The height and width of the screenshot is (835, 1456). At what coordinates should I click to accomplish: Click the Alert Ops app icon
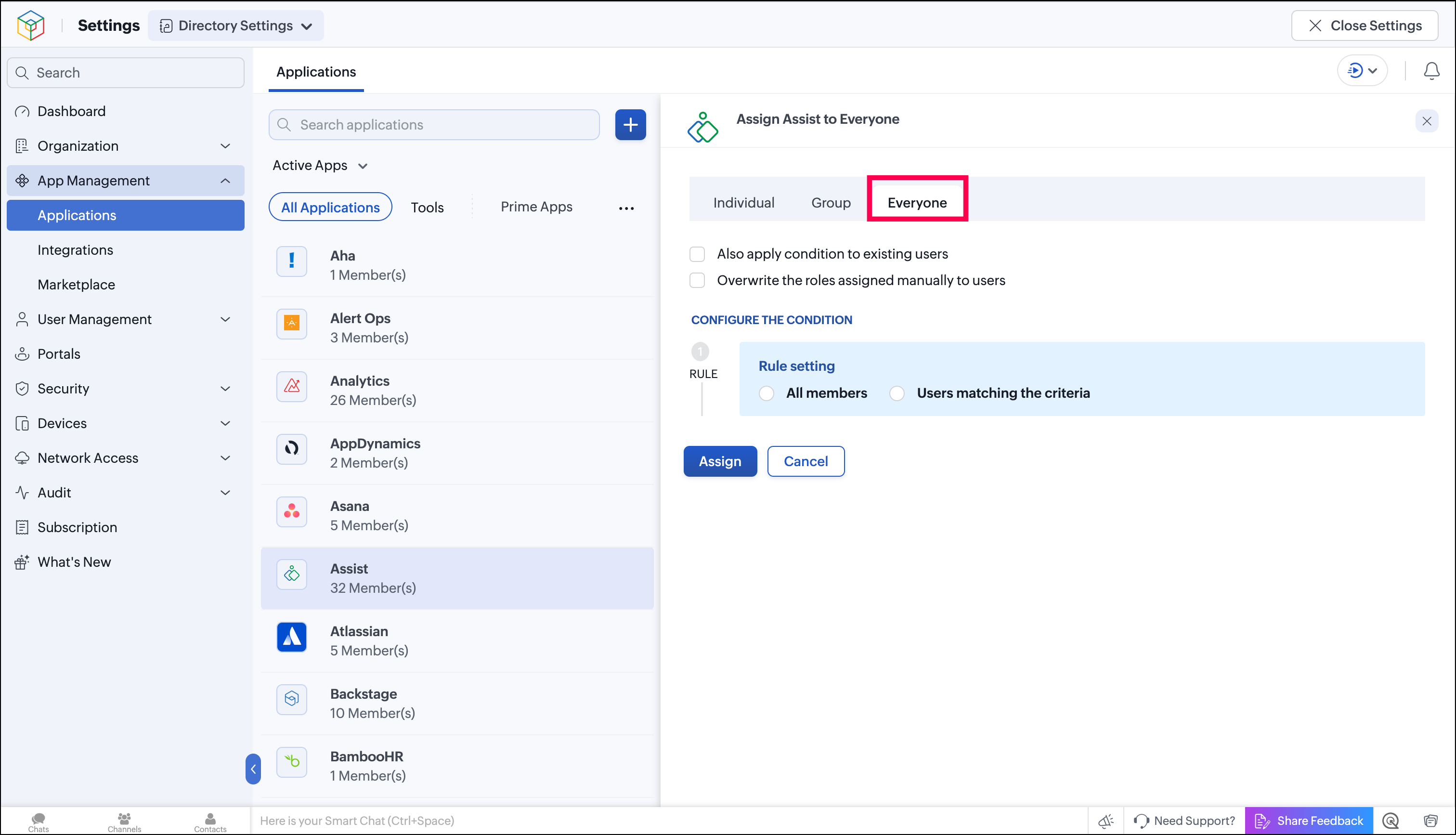[292, 324]
